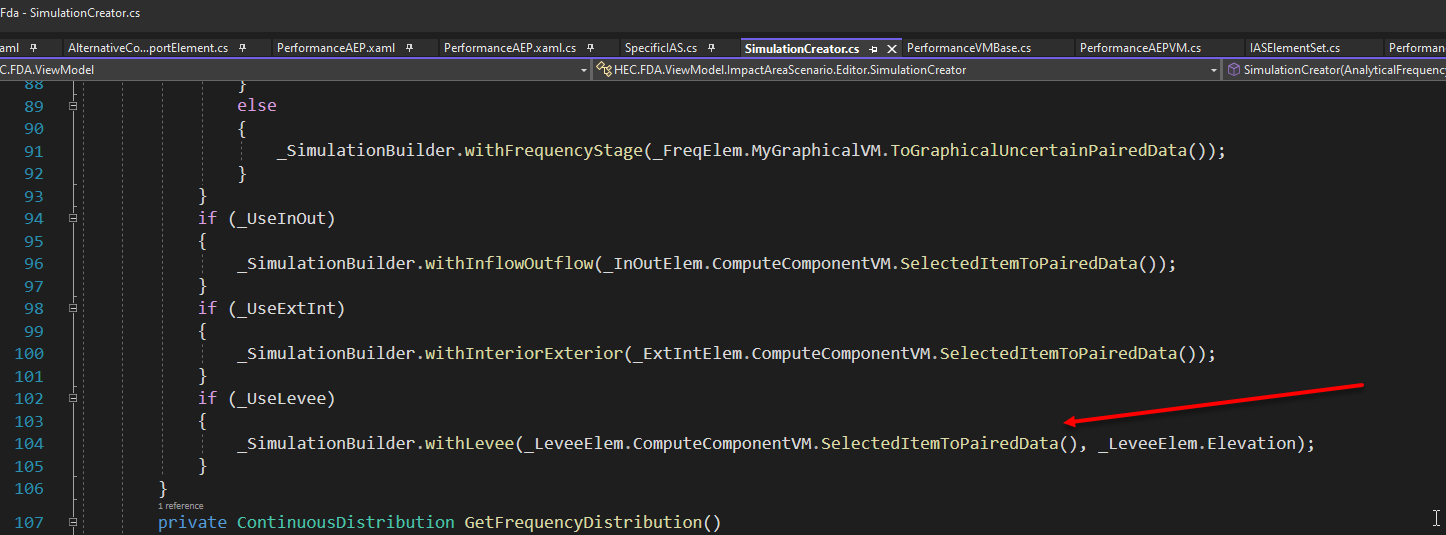Viewport: 1446px width, 535px height.
Task: Click the private keyword on line 107
Action: pos(192,522)
